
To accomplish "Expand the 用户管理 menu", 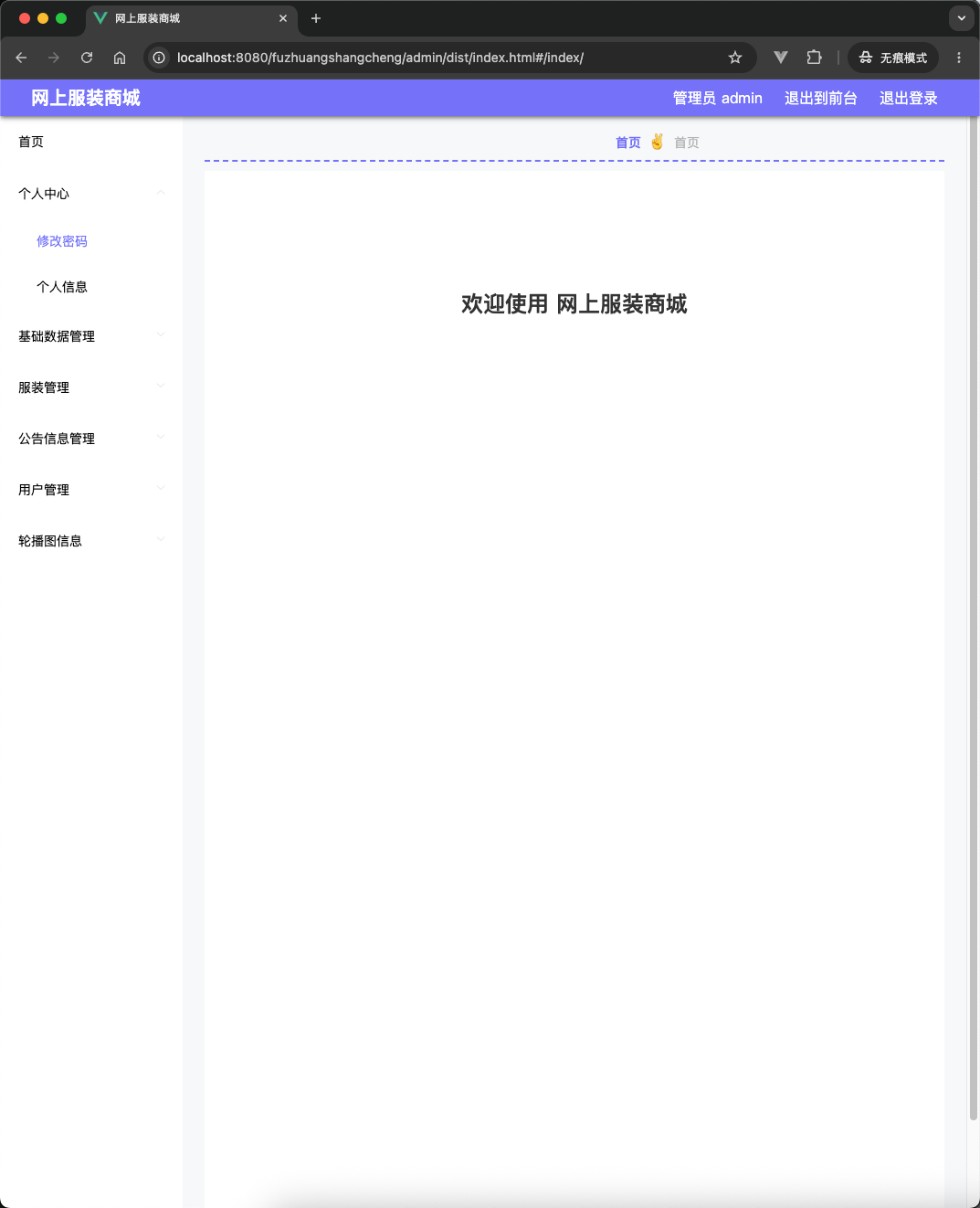I will [91, 490].
